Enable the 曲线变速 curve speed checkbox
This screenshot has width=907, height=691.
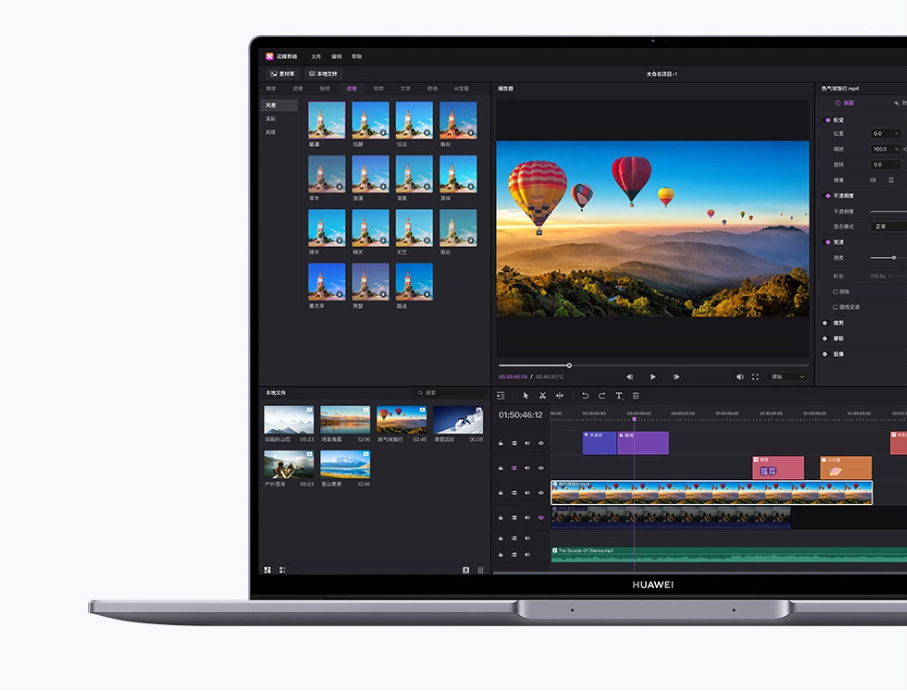pos(834,308)
